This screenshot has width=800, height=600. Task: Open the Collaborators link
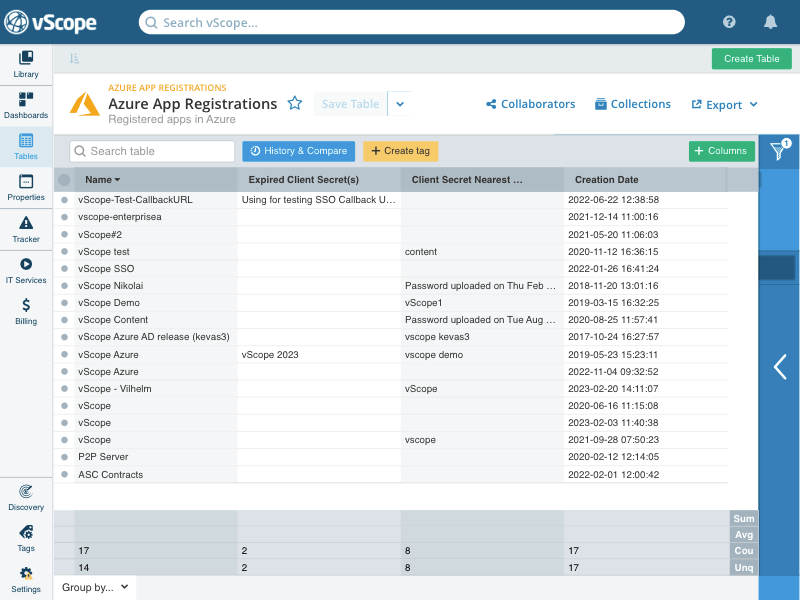[x=531, y=104]
